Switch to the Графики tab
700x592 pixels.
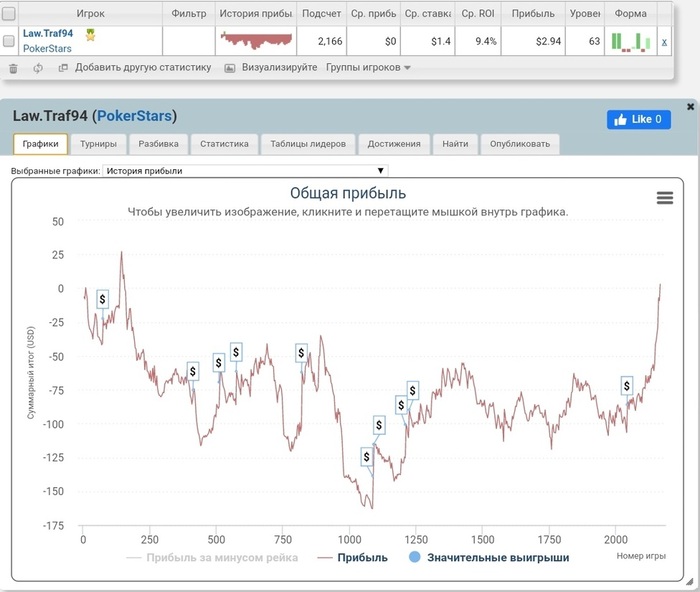(x=40, y=144)
